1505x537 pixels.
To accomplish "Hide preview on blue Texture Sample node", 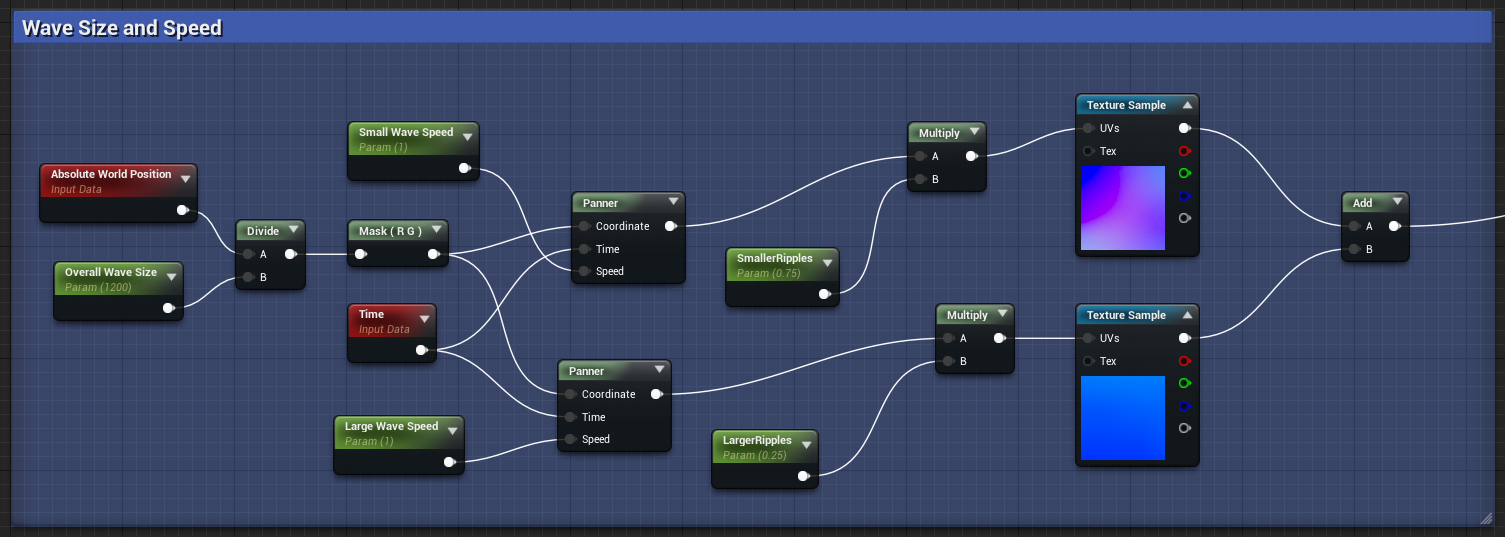I will tap(1187, 315).
